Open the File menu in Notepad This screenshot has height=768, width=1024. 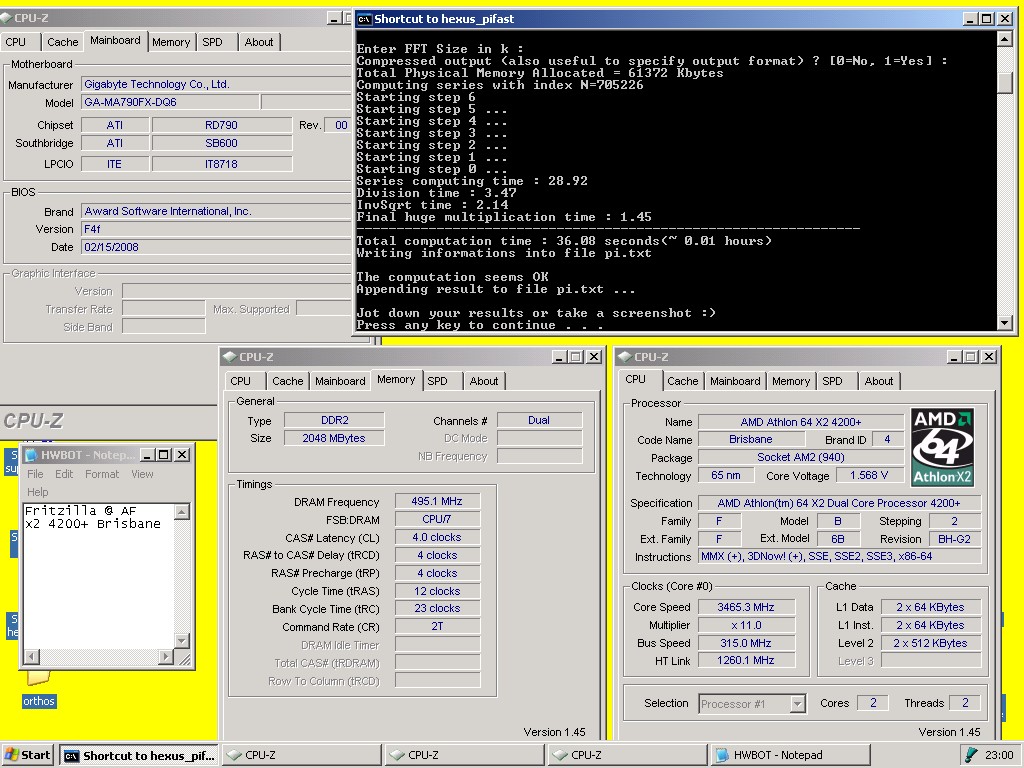click(35, 474)
